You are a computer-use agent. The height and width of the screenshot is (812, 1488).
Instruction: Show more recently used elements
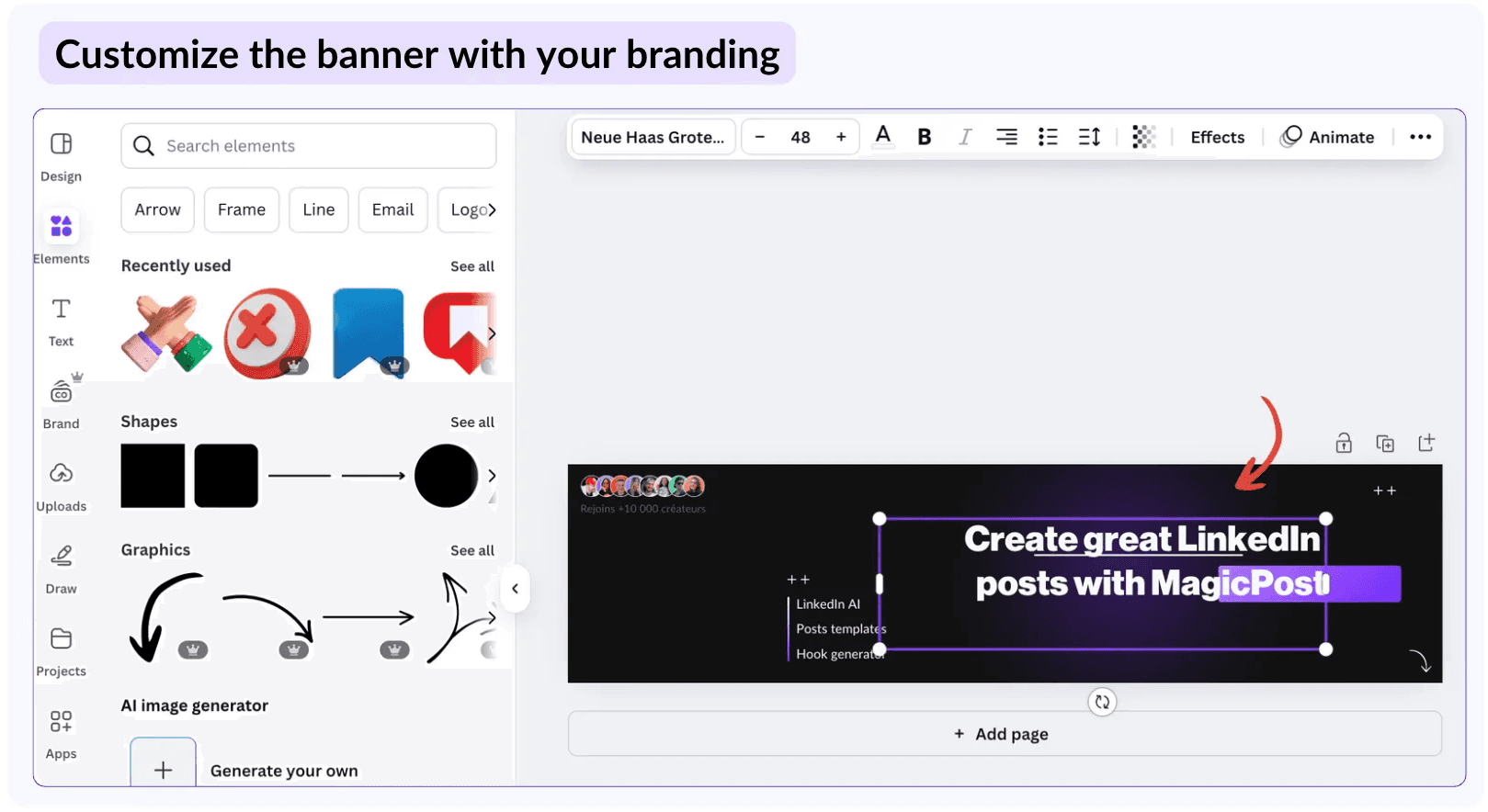492,333
